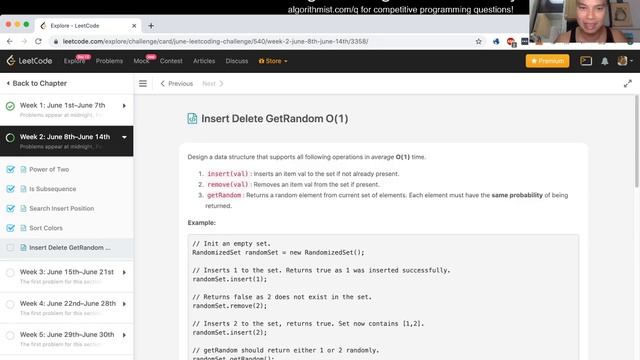Open the notifications bell

click(x=604, y=61)
